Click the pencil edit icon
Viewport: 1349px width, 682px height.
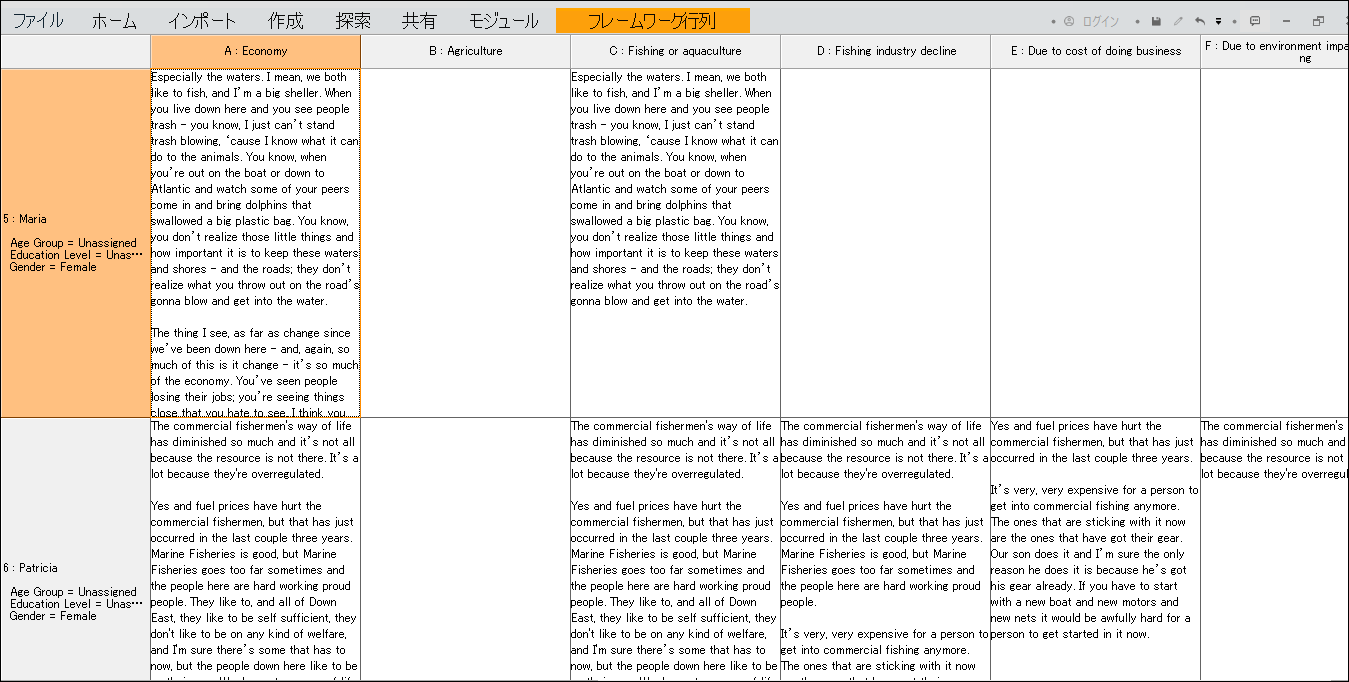(1178, 21)
